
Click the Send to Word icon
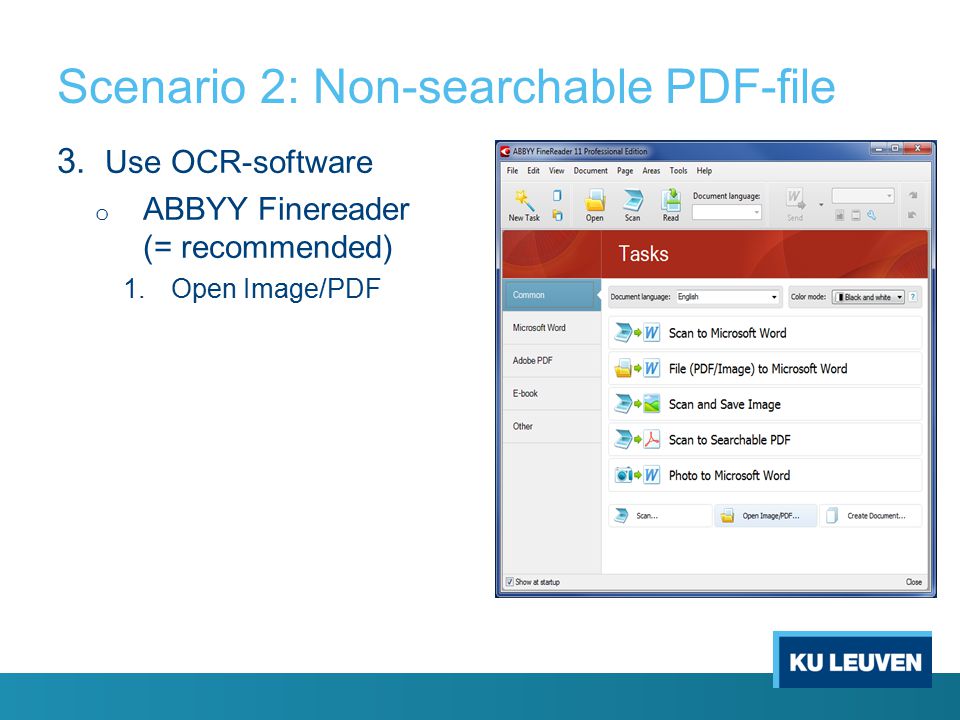[795, 199]
